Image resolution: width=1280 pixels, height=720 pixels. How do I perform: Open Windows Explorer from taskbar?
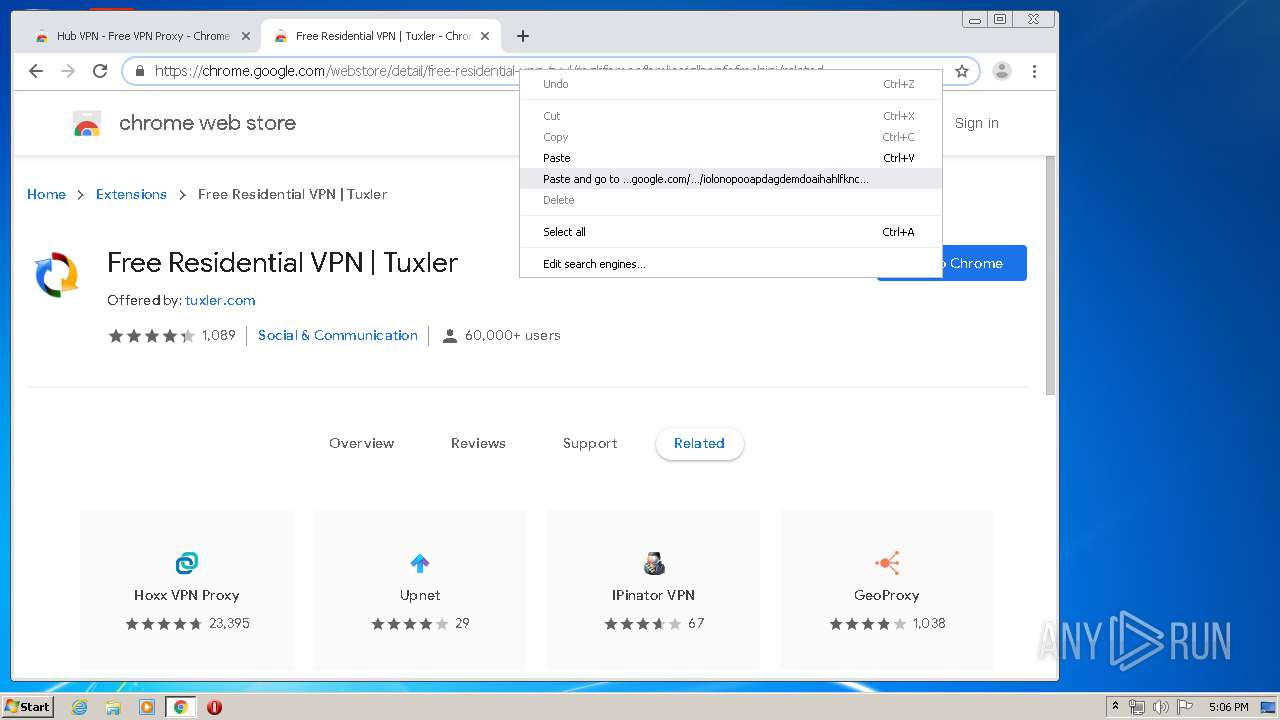[113, 707]
